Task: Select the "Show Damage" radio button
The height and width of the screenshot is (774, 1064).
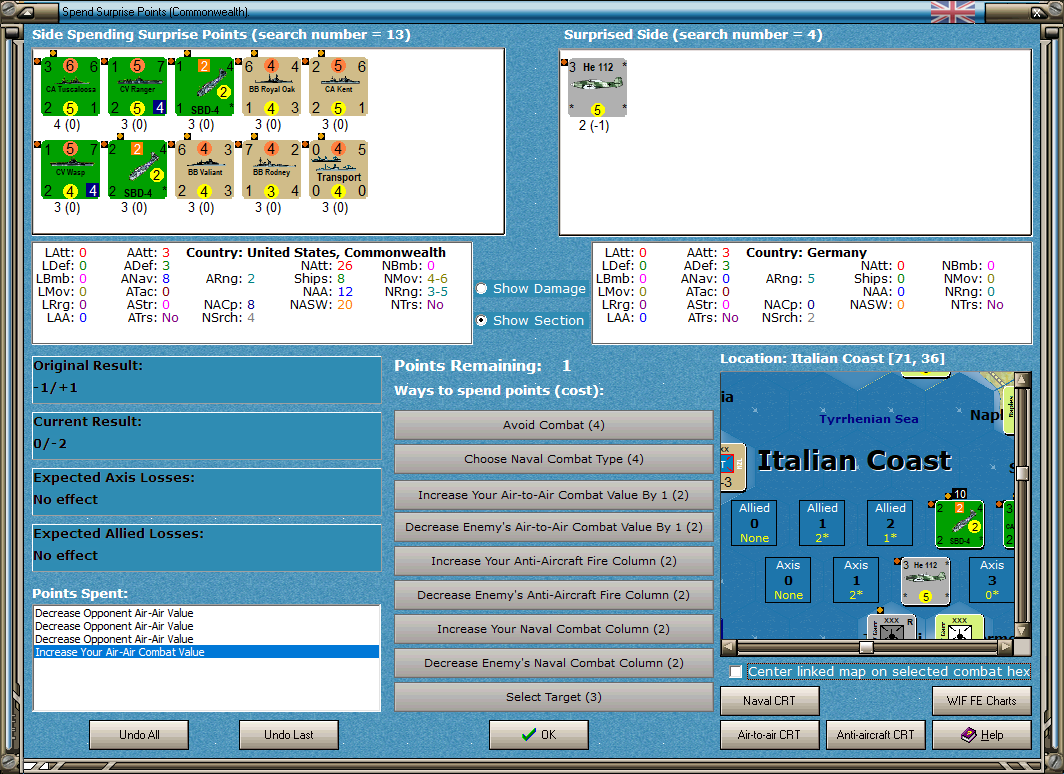Action: pyautogui.click(x=482, y=289)
